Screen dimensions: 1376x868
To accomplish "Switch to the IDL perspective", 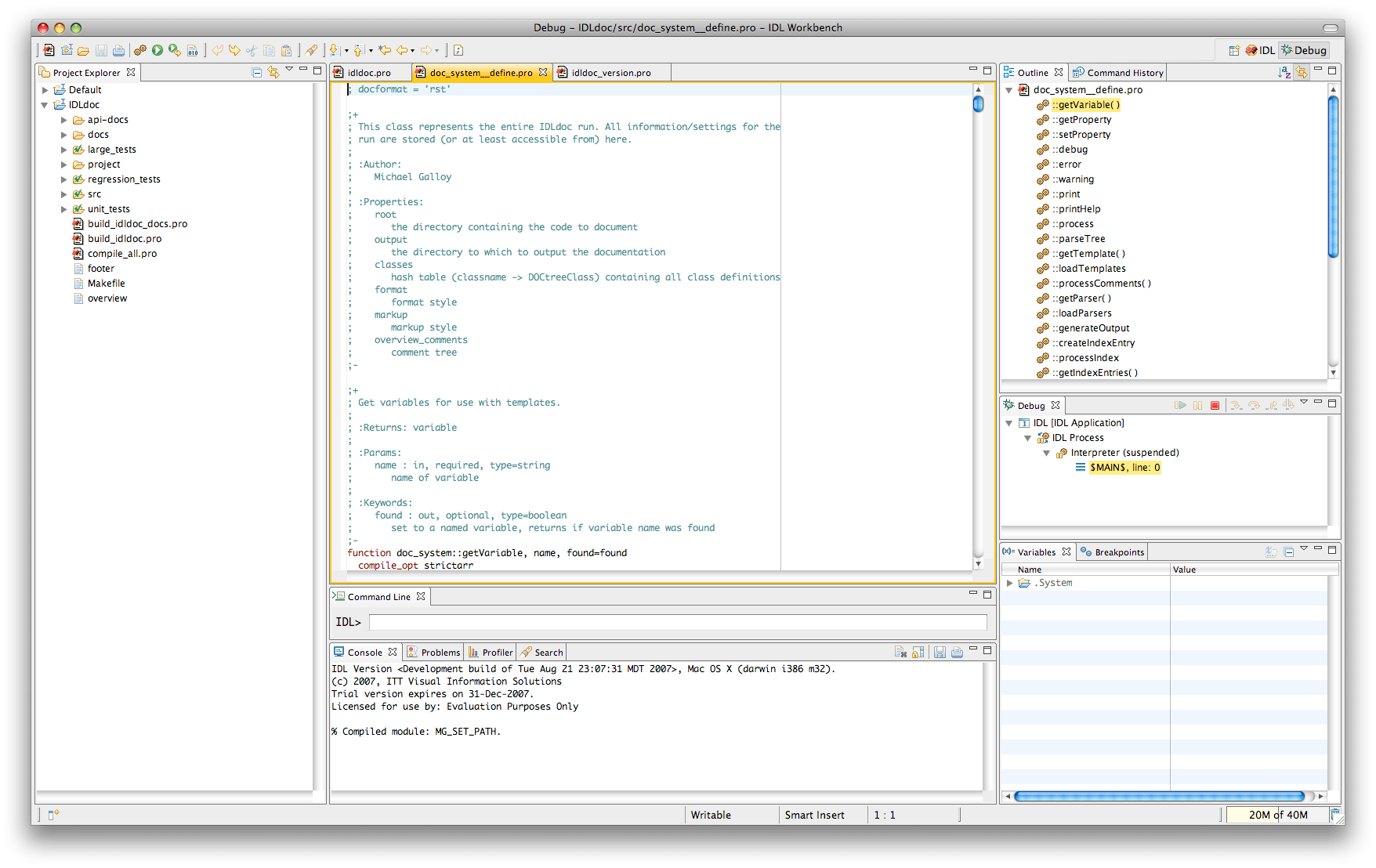I will click(x=1259, y=49).
